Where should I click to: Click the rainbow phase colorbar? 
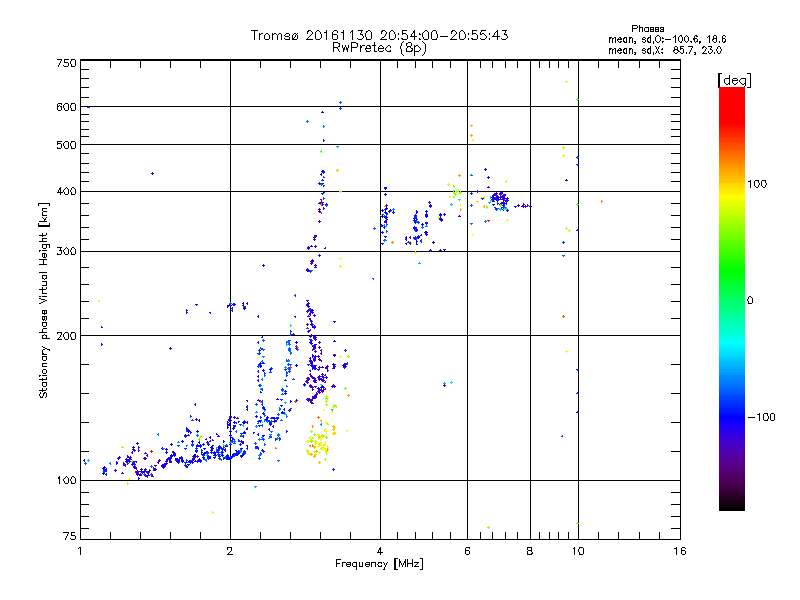732,299
